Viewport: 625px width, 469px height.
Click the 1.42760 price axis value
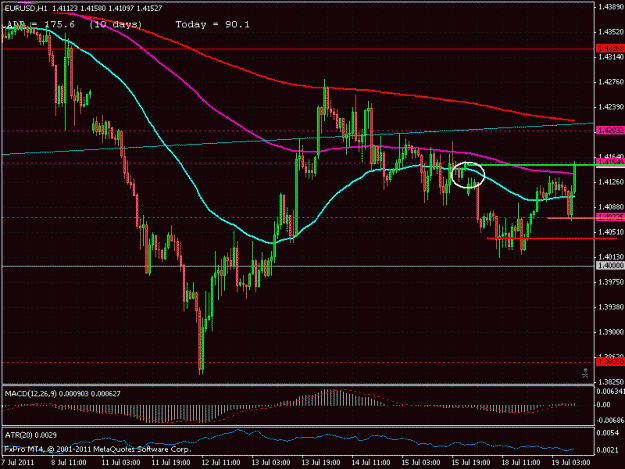pos(611,82)
